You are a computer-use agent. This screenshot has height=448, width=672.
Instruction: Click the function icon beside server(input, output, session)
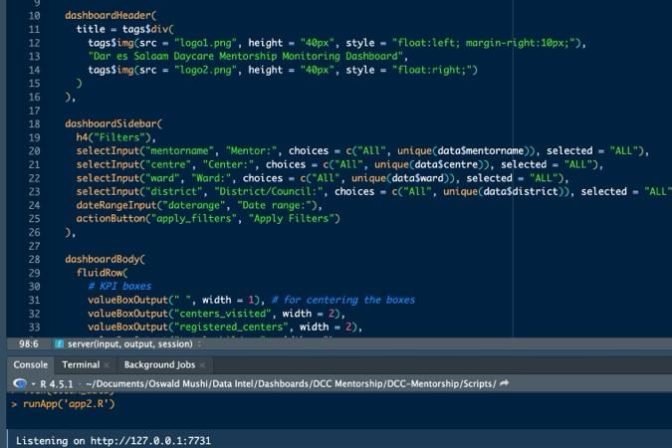pyautogui.click(x=59, y=343)
